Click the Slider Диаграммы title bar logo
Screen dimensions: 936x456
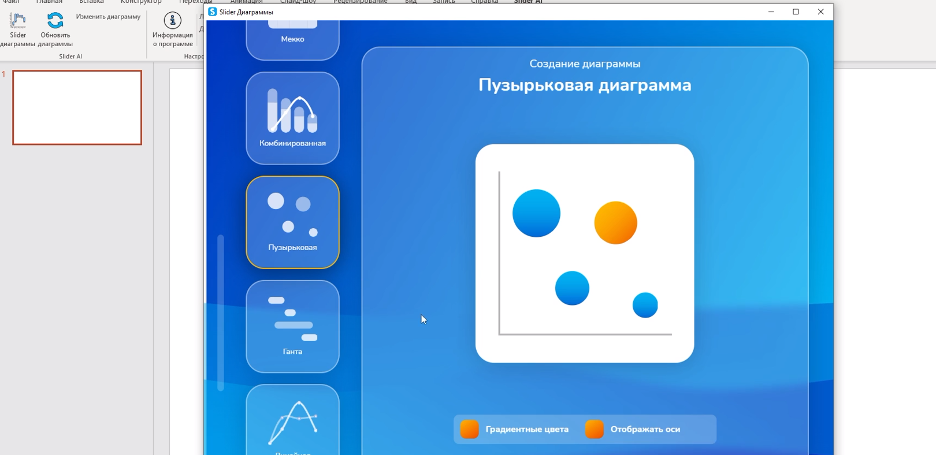[213, 12]
